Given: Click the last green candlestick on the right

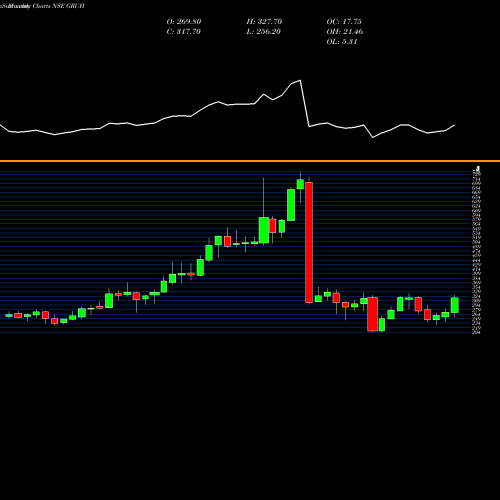Looking at the screenshot, I should point(455,305).
